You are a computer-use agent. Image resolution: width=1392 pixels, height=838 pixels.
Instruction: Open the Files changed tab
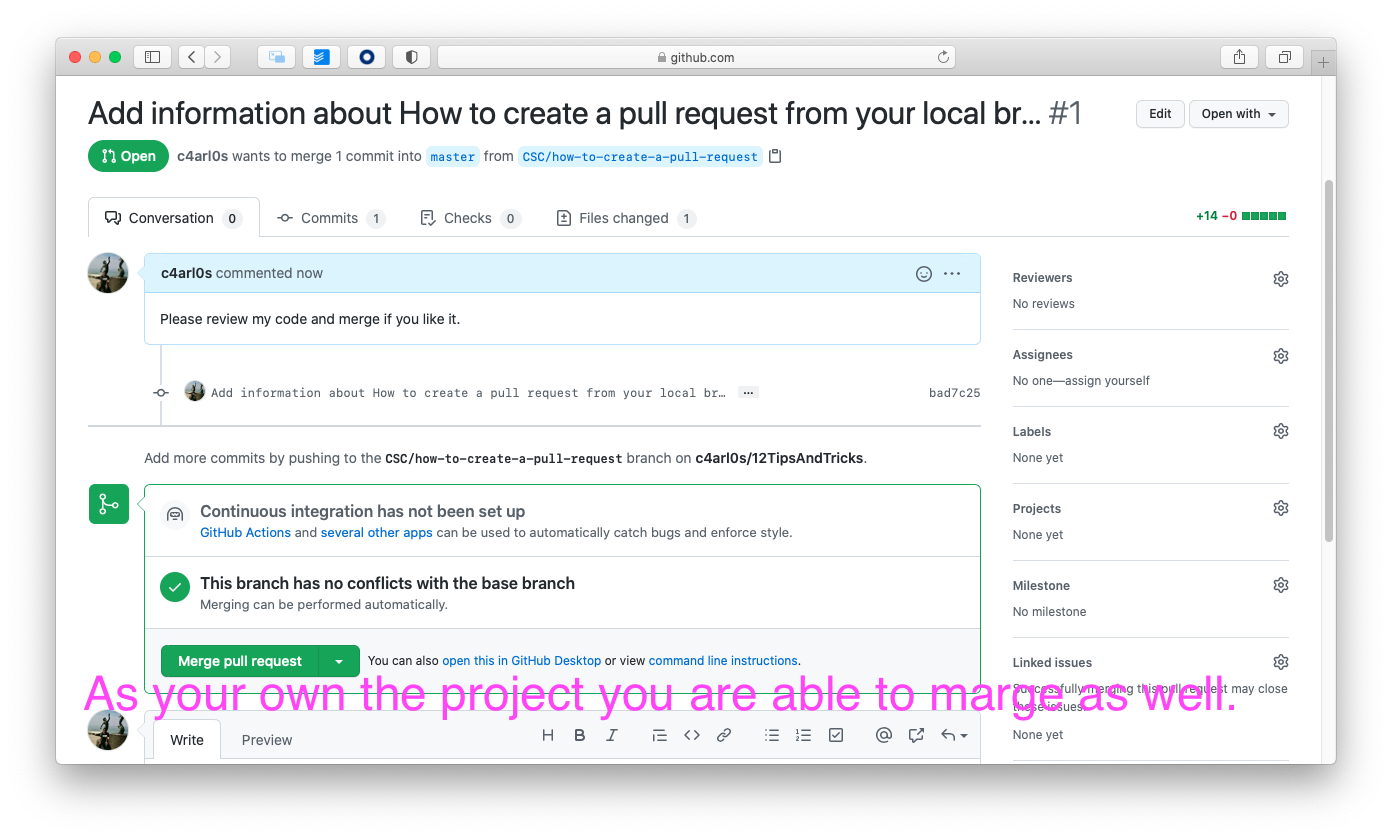tap(626, 218)
